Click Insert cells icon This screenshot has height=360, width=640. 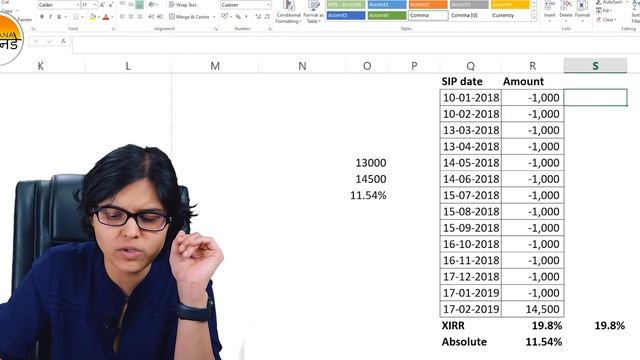549,10
